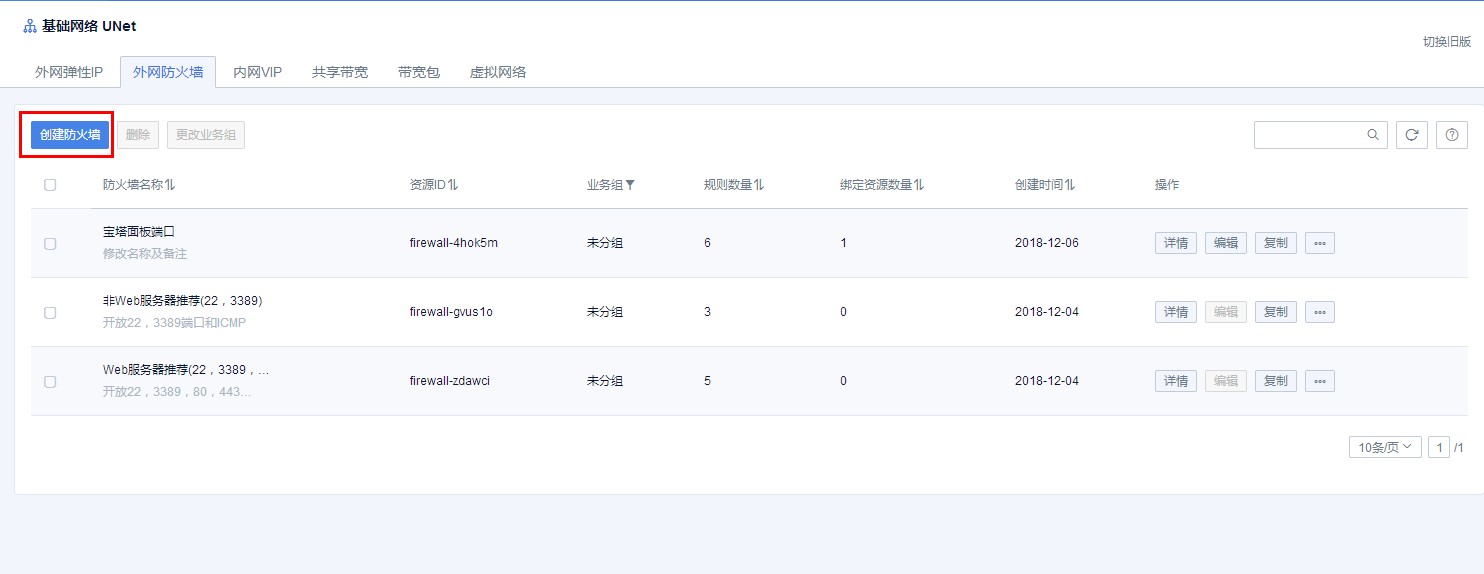Focus the firewall search input field

[x=1310, y=135]
